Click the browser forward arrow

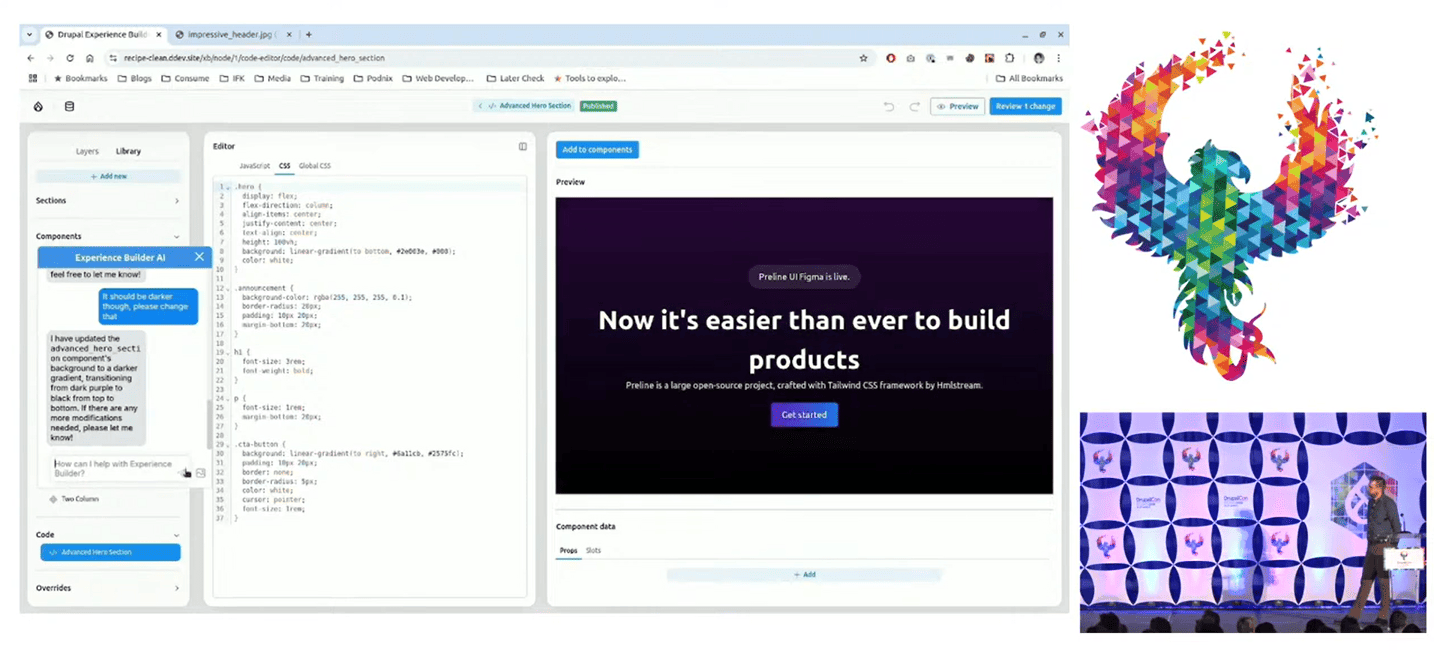tap(50, 58)
